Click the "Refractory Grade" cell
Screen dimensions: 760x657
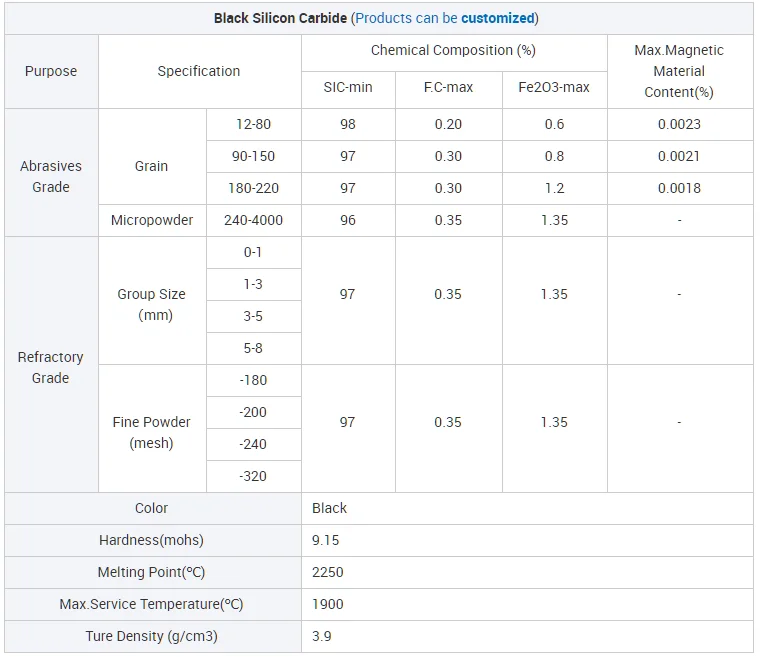51,367
